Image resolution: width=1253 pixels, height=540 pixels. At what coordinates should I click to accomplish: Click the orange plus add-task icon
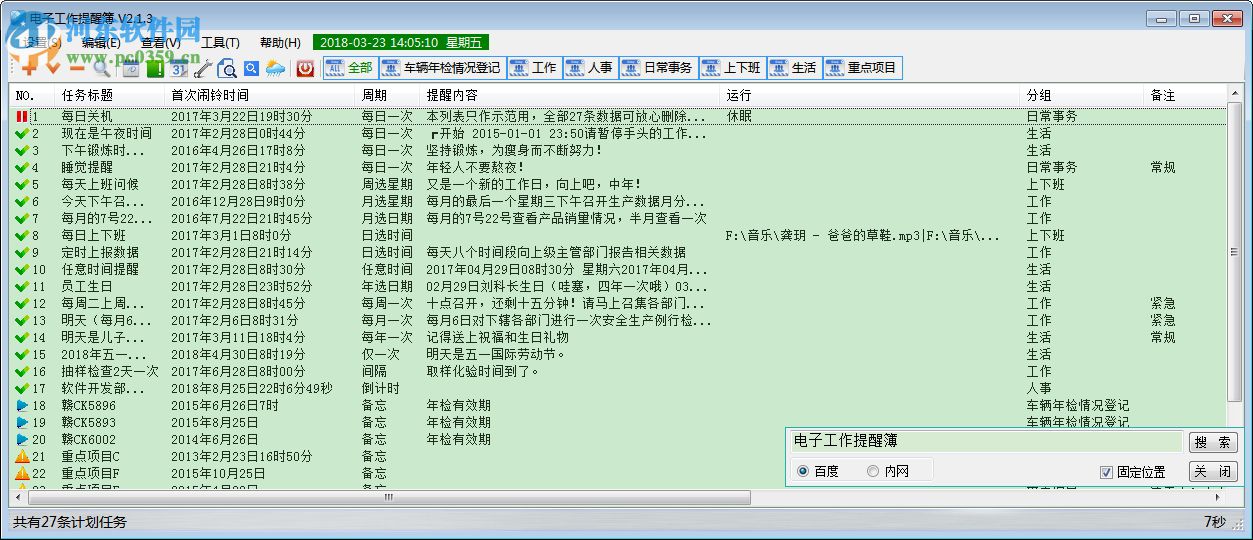[x=29, y=69]
